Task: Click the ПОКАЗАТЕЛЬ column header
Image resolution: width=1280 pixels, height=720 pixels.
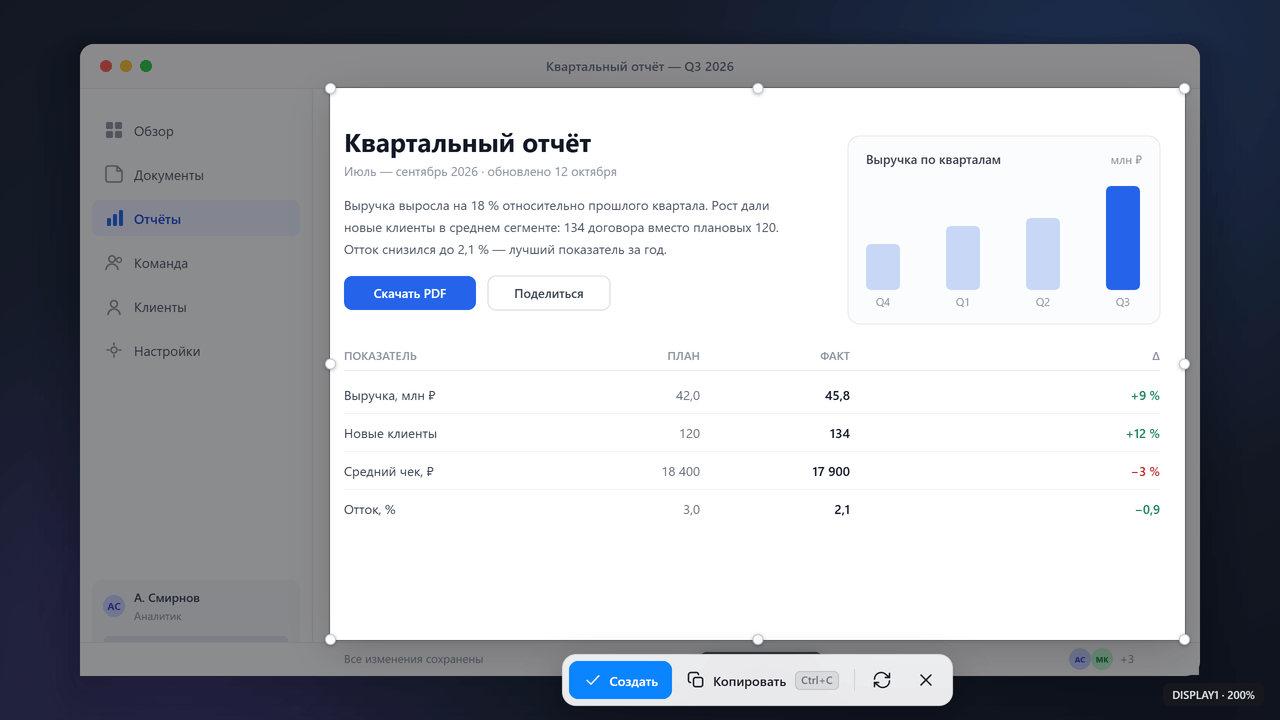Action: point(380,356)
